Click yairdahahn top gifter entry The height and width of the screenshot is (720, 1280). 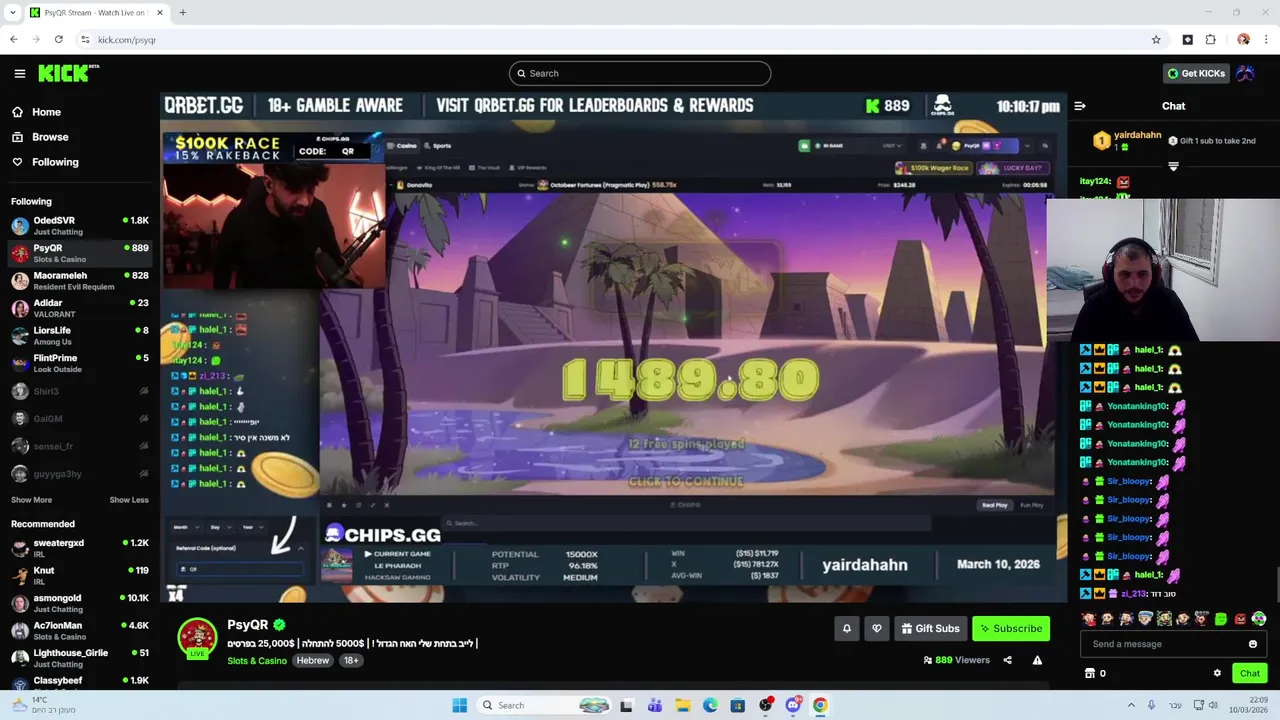1125,140
